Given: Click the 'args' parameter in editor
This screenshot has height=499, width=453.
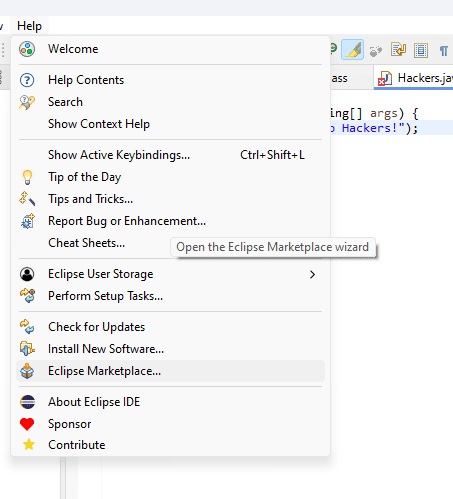Looking at the screenshot, I should pyautogui.click(x=384, y=114).
